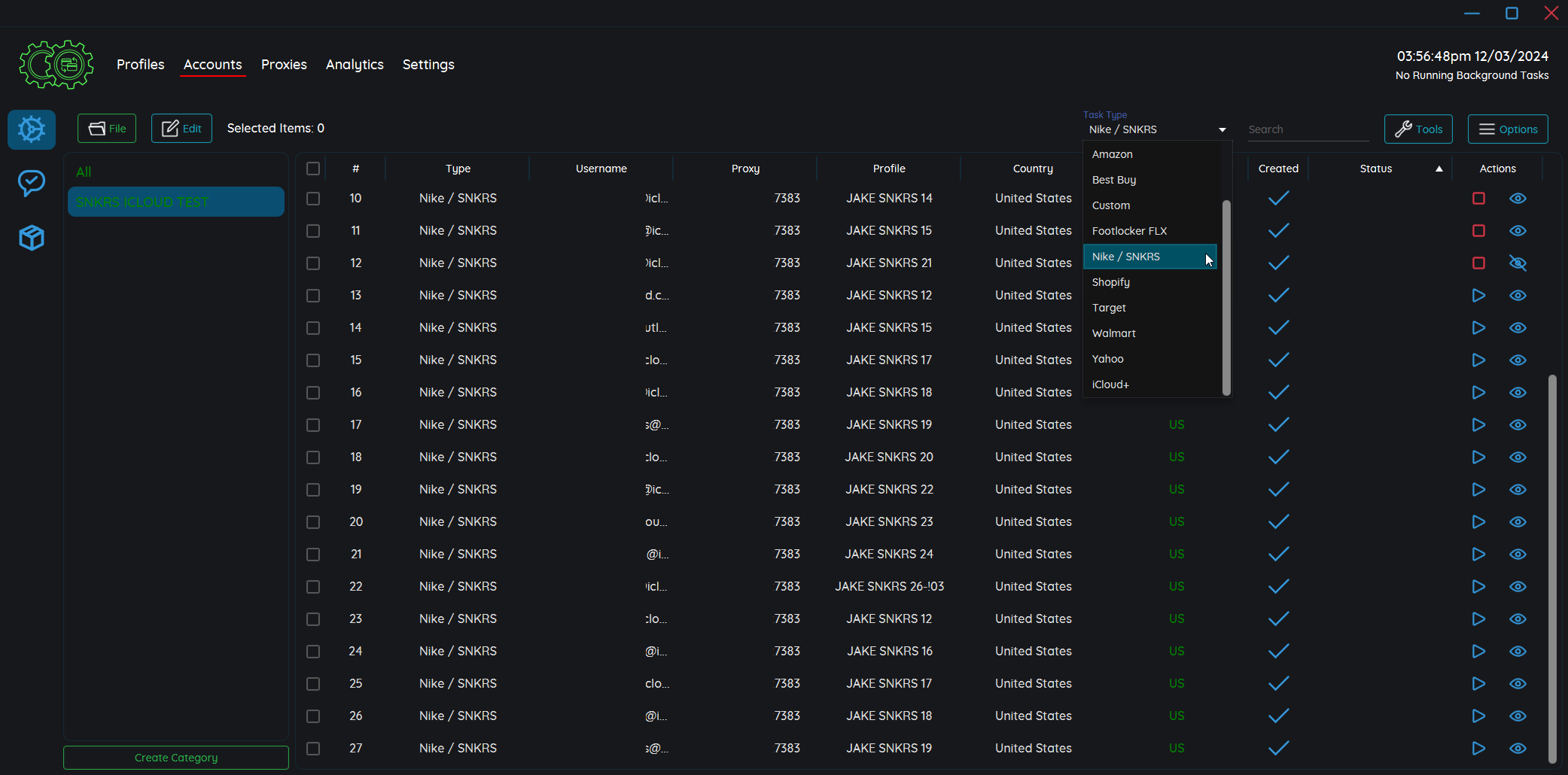Click the gear tasks icon in left sidebar

[x=32, y=129]
